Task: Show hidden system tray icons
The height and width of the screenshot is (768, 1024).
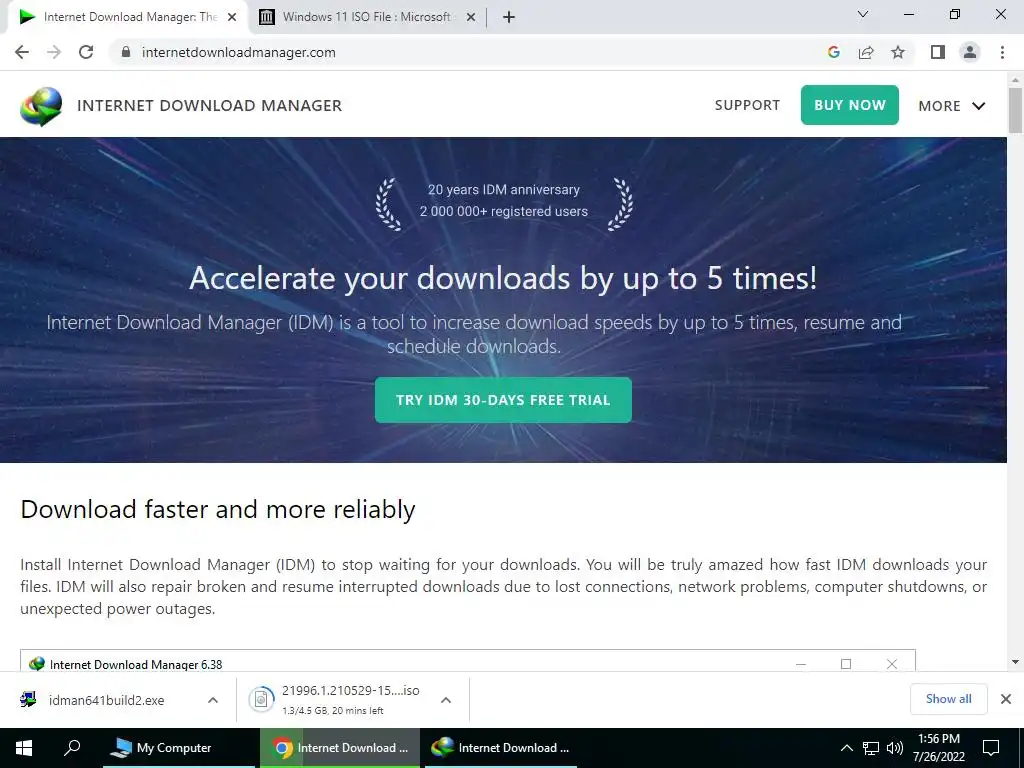Action: tap(846, 748)
